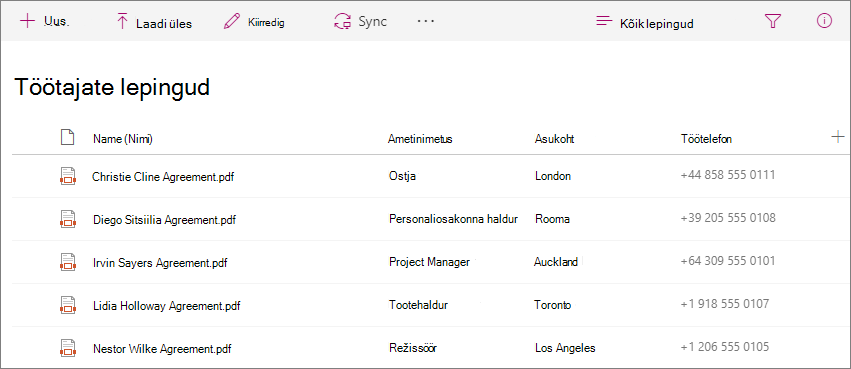Click the file type column header icon
851x369 pixels.
tap(67, 138)
